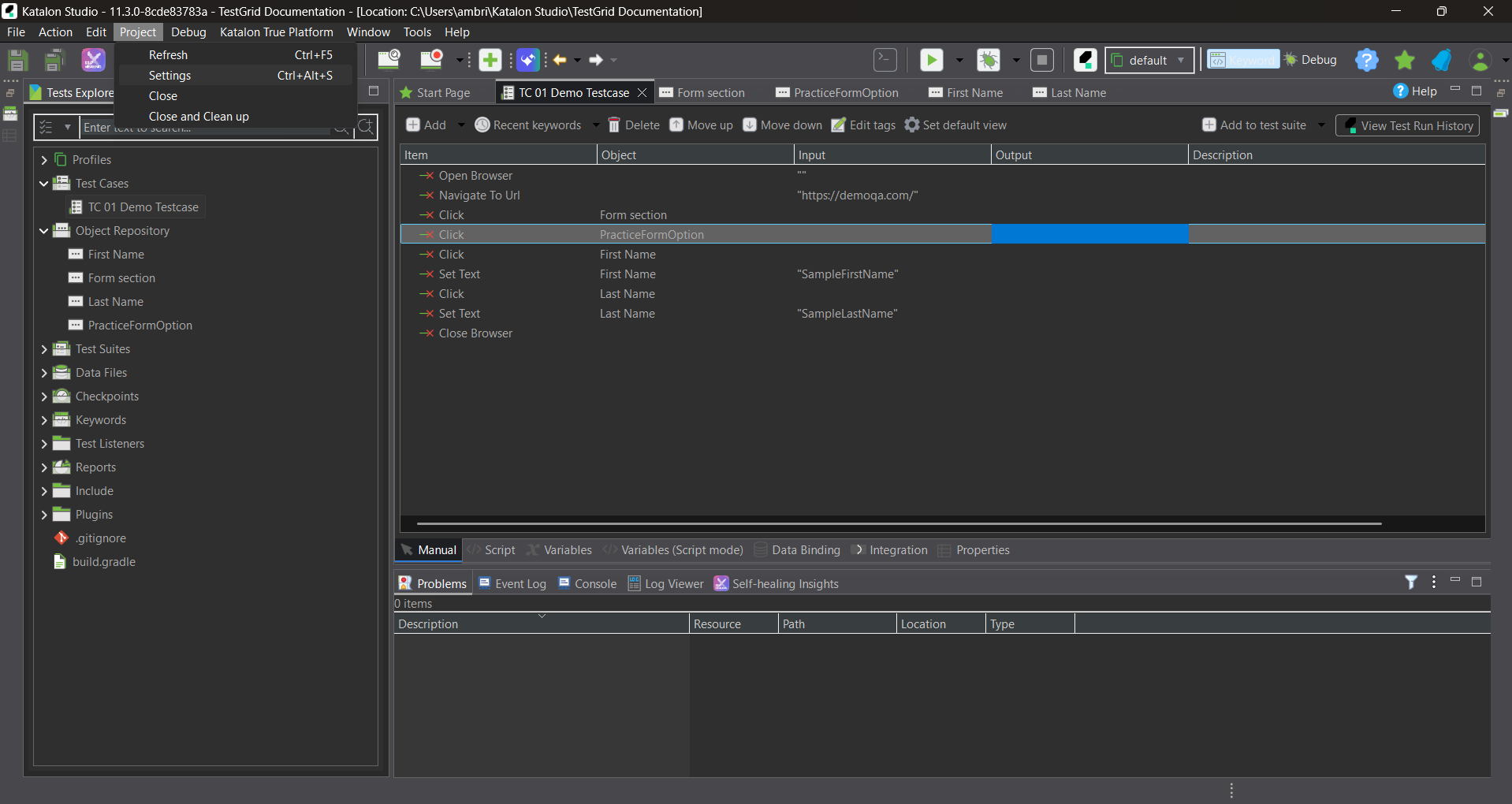Collapse the Object Repository tree node
Viewport: 1512px width, 804px height.
coord(44,231)
